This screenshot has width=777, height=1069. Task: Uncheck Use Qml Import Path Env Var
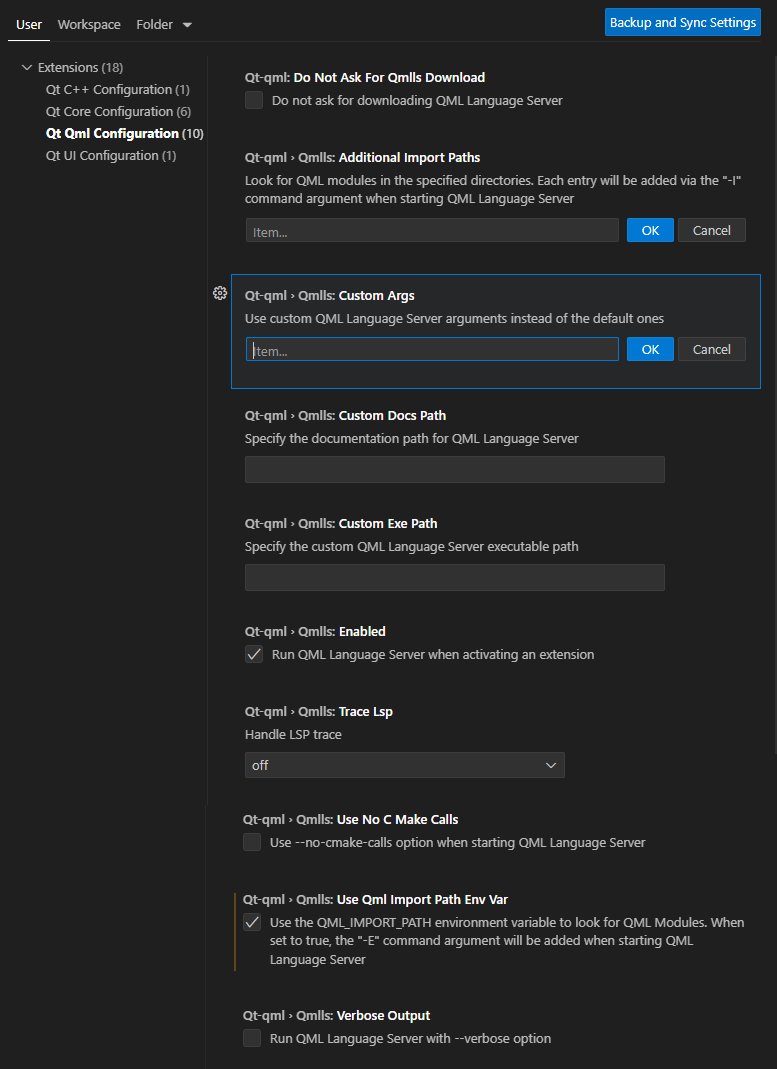click(x=252, y=921)
